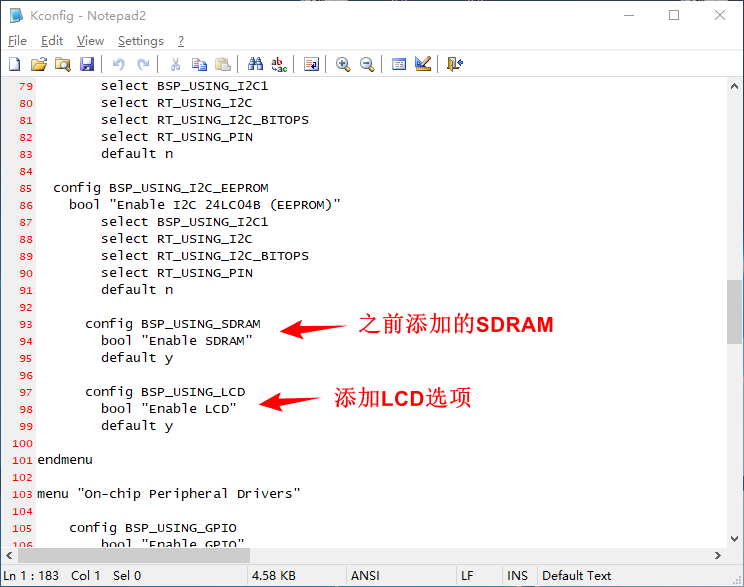Click the Zoom Out magnifier icon
Image resolution: width=744 pixels, height=587 pixels.
point(367,64)
